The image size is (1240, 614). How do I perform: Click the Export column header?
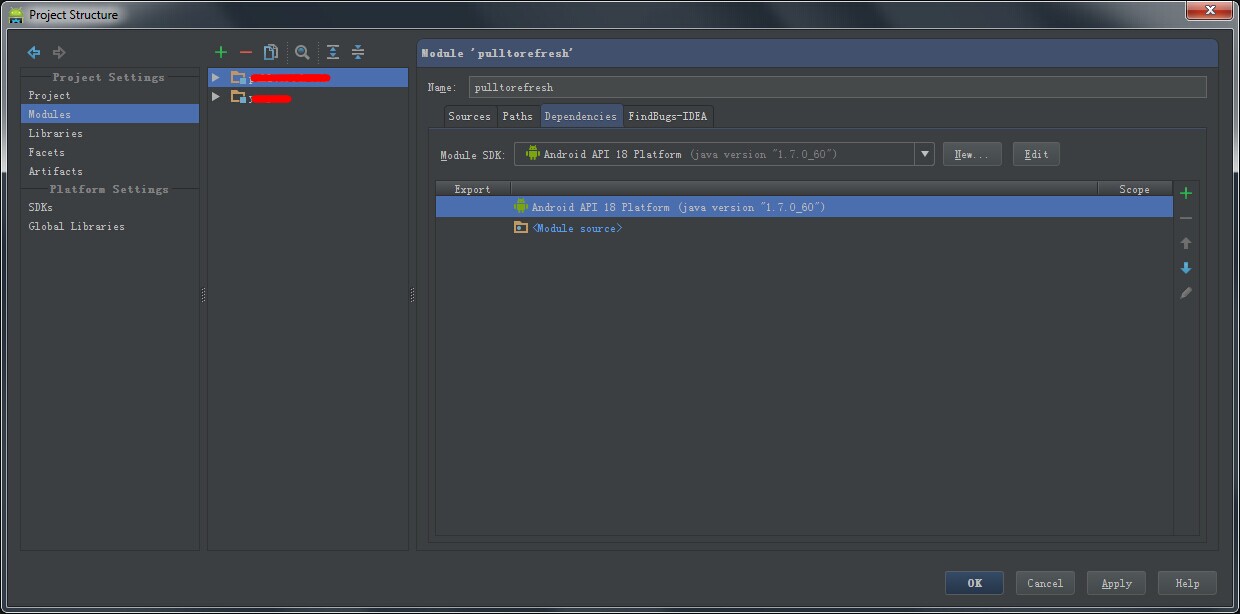click(473, 189)
